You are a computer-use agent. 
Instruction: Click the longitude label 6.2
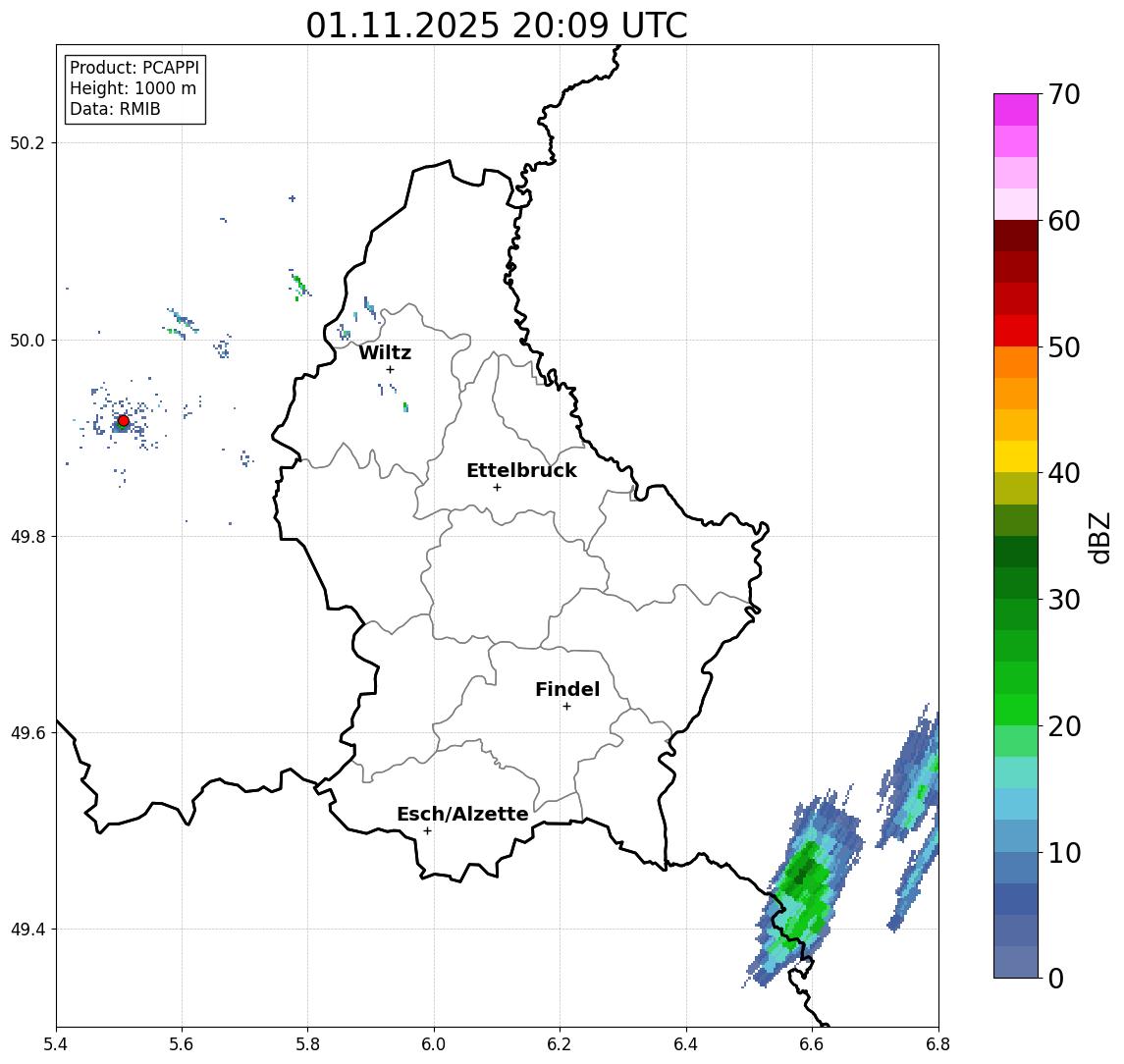tap(560, 1044)
